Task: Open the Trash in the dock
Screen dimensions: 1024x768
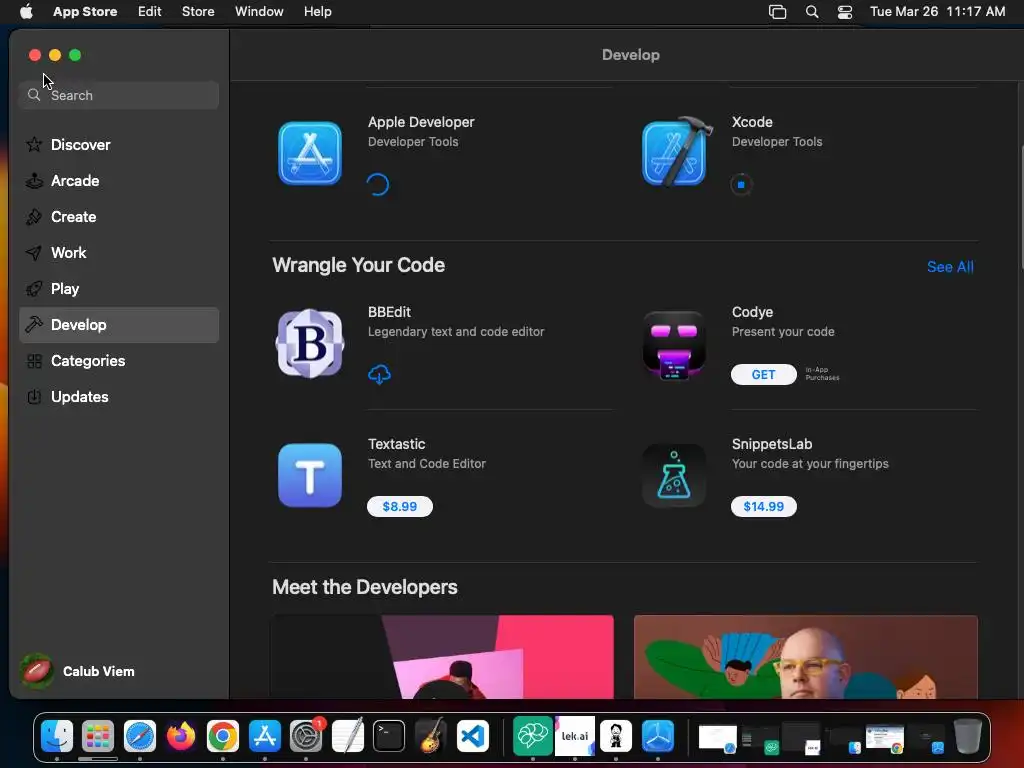Action: [968, 736]
